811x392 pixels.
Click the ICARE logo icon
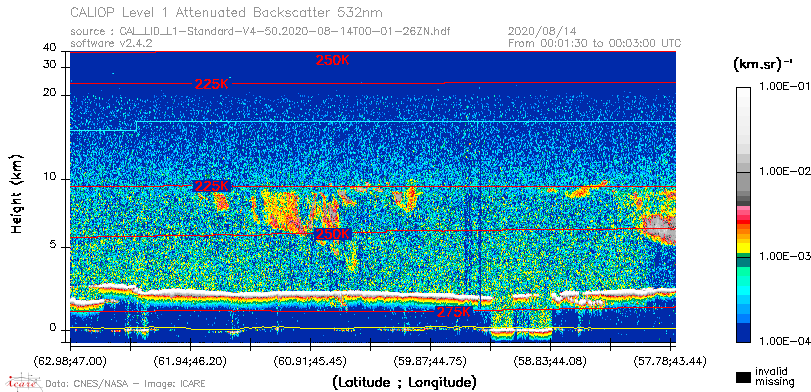coord(23,382)
